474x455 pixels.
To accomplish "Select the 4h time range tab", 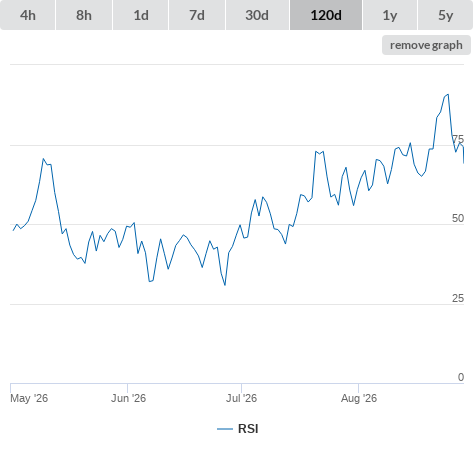I will [x=28, y=15].
